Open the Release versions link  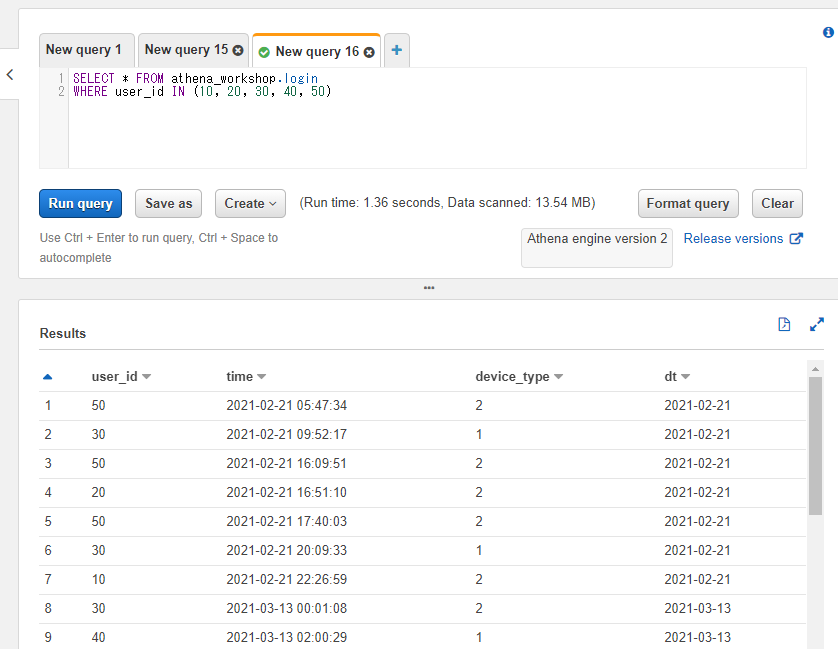733,238
